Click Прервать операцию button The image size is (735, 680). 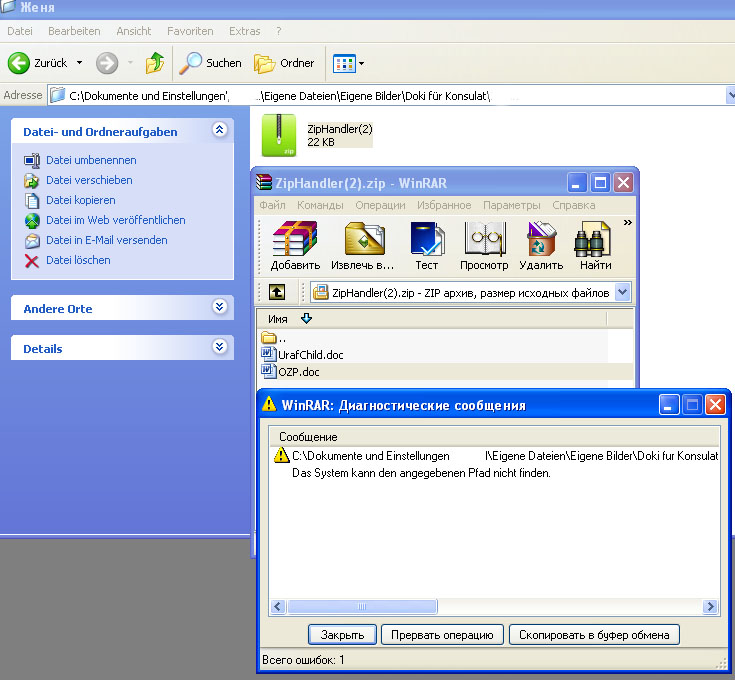442,635
